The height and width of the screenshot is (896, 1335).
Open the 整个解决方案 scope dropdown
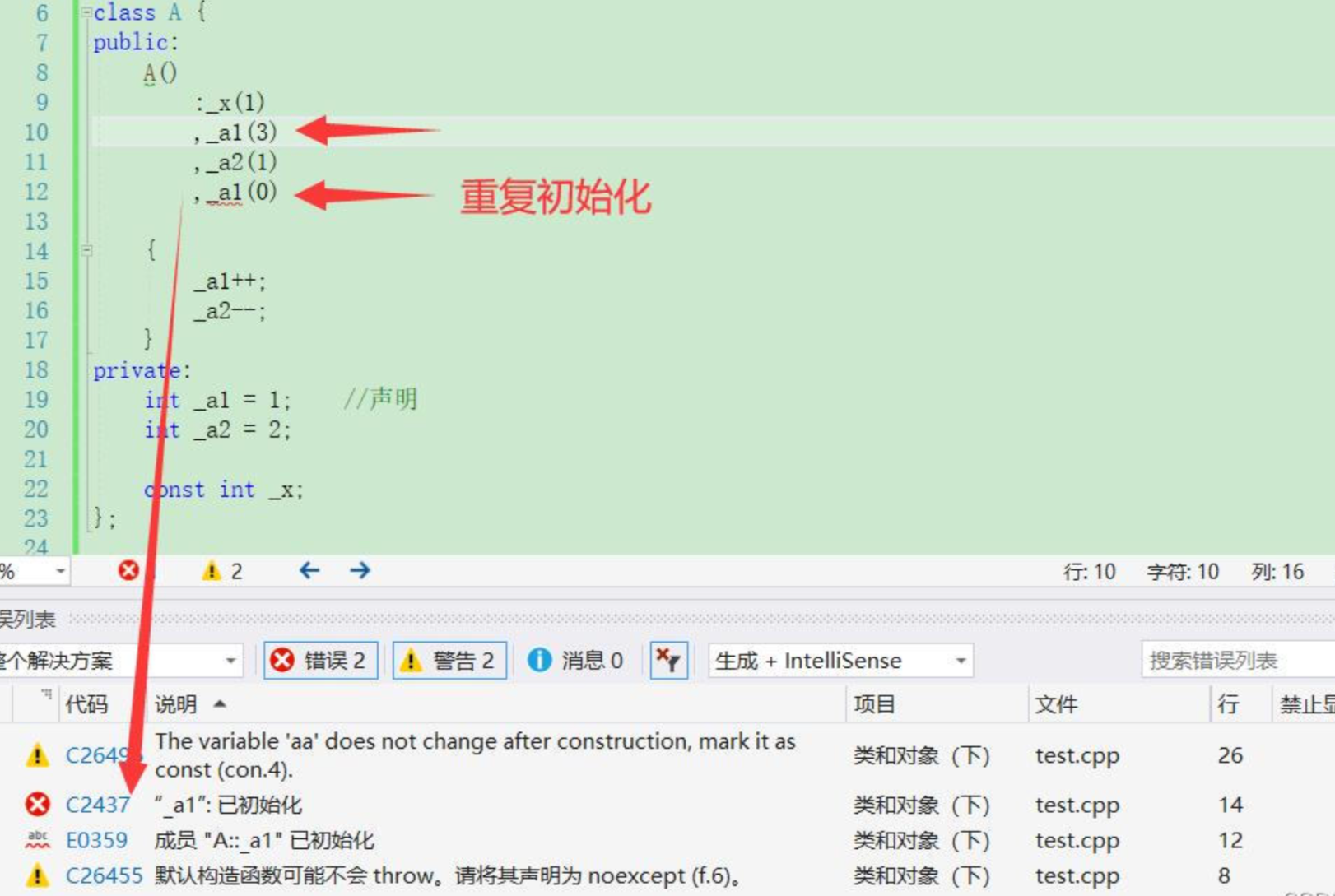pos(120,661)
